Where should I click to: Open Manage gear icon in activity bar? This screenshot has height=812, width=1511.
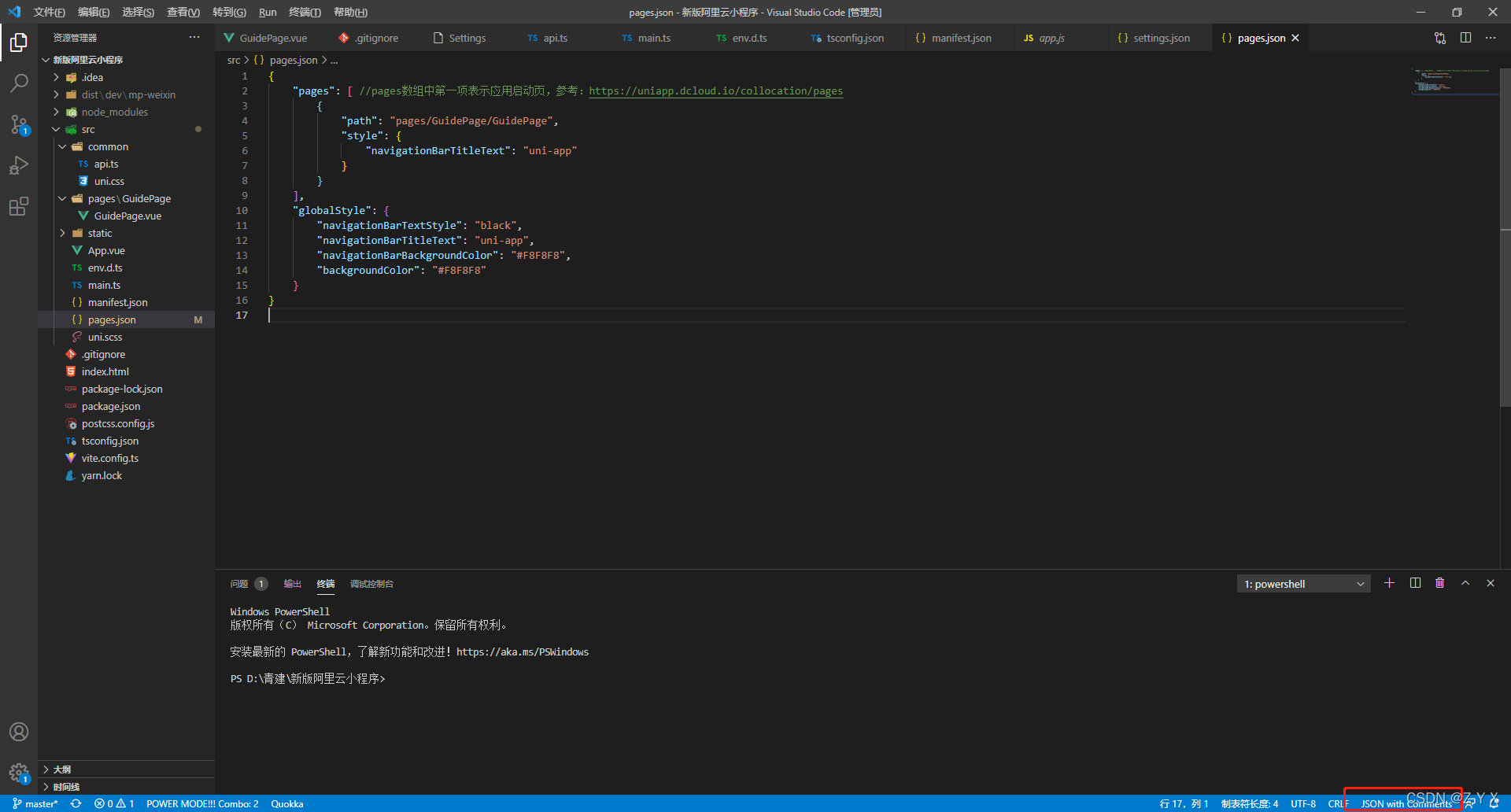(19, 773)
